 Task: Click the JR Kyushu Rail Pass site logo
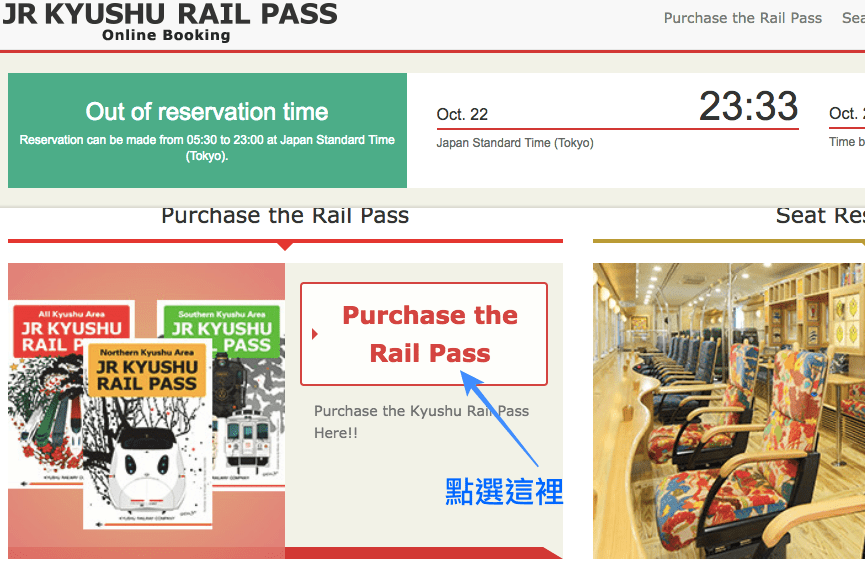coord(170,21)
